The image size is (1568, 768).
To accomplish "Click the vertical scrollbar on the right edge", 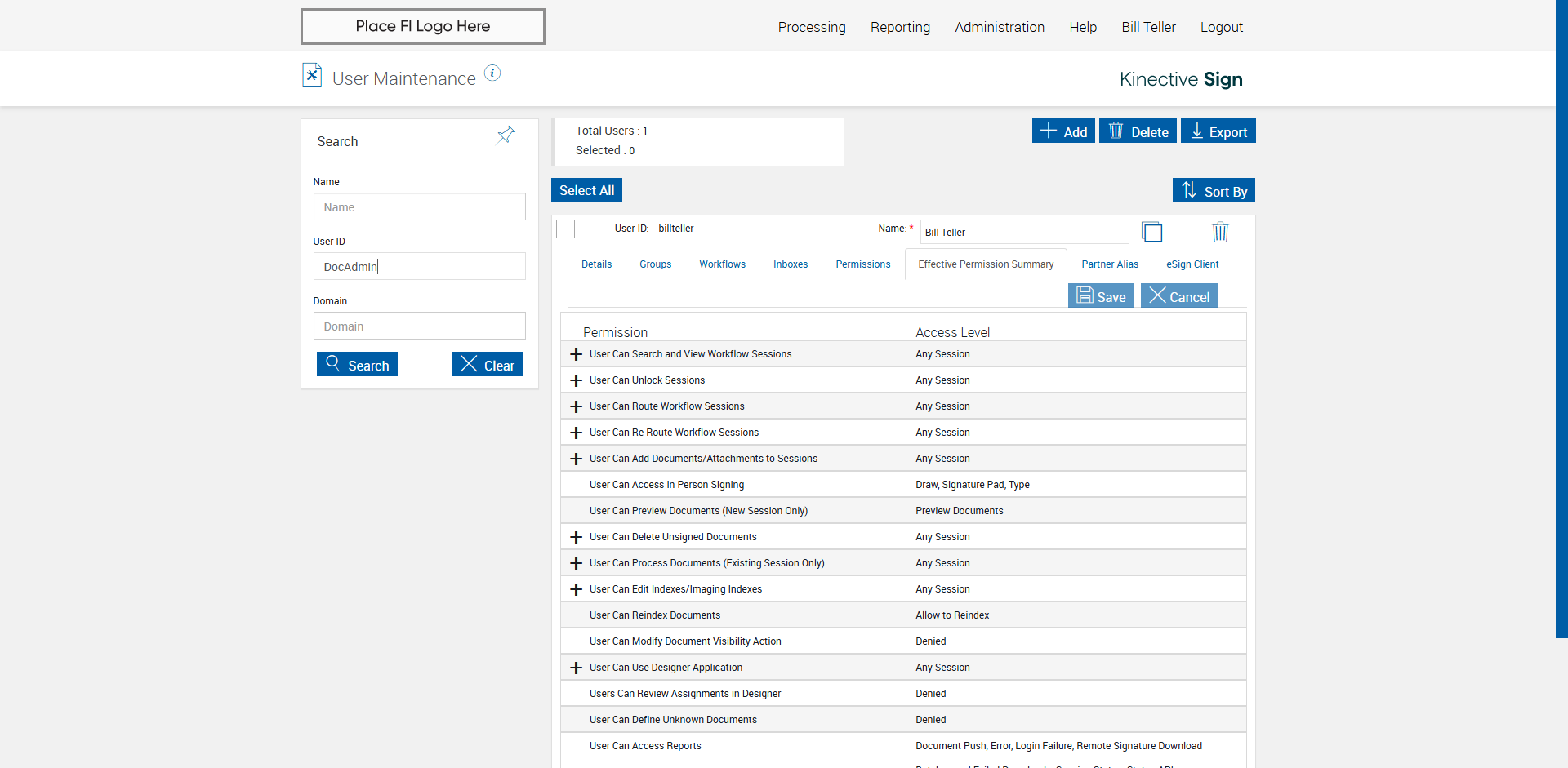I will coord(1561,326).
